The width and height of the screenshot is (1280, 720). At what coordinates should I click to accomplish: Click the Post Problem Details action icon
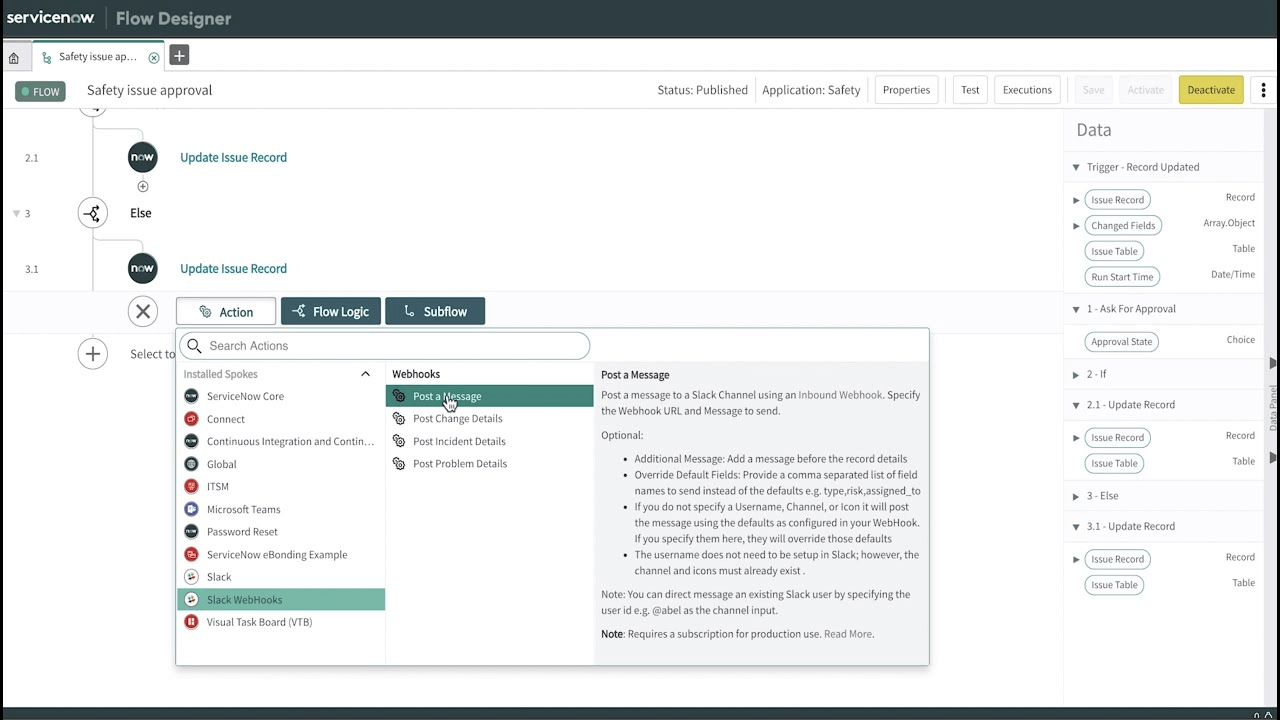click(x=399, y=464)
